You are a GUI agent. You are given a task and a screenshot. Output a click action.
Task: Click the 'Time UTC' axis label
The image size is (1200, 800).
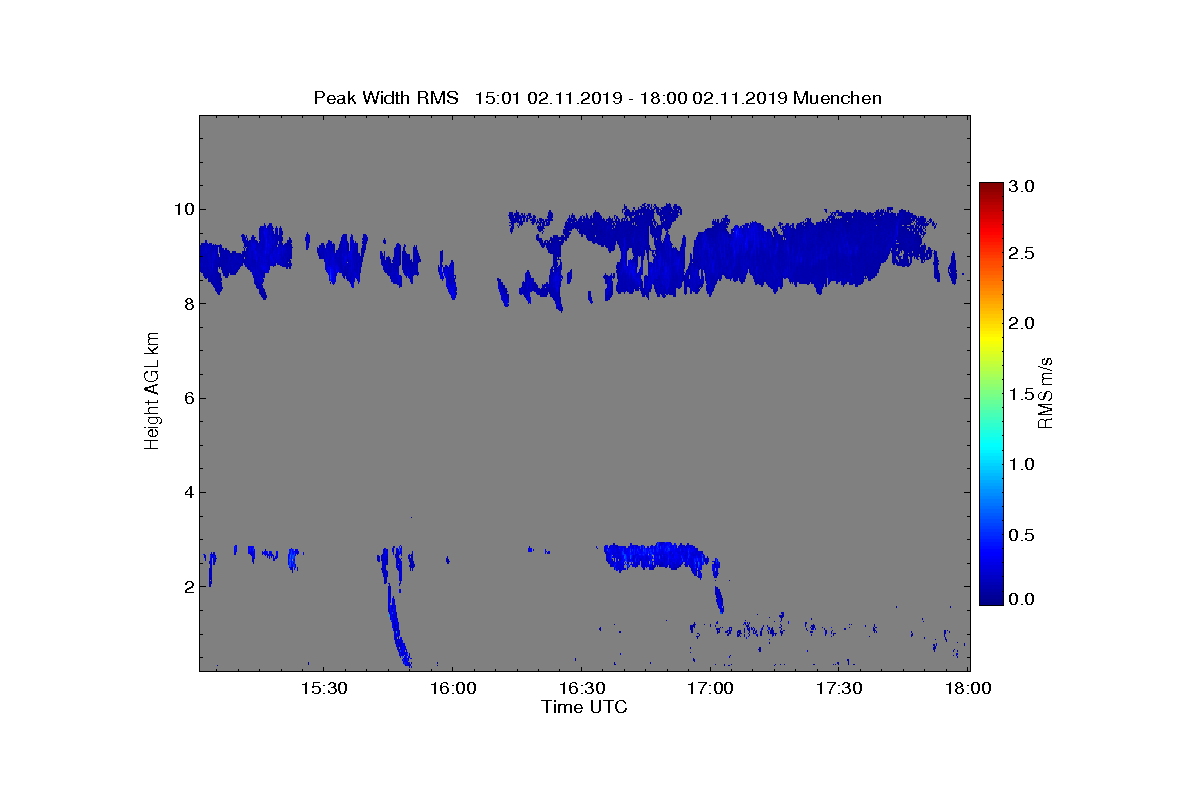click(584, 708)
